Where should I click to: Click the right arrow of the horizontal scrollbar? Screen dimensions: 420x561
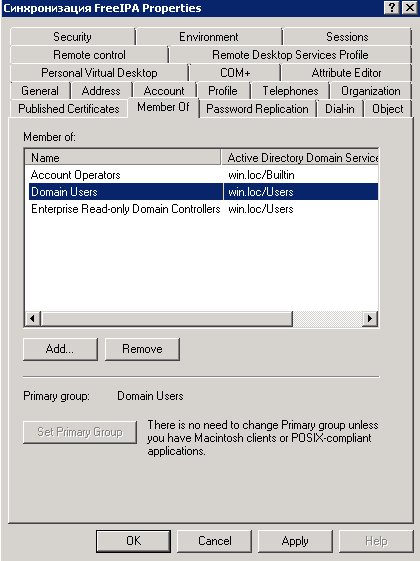tap(370, 318)
